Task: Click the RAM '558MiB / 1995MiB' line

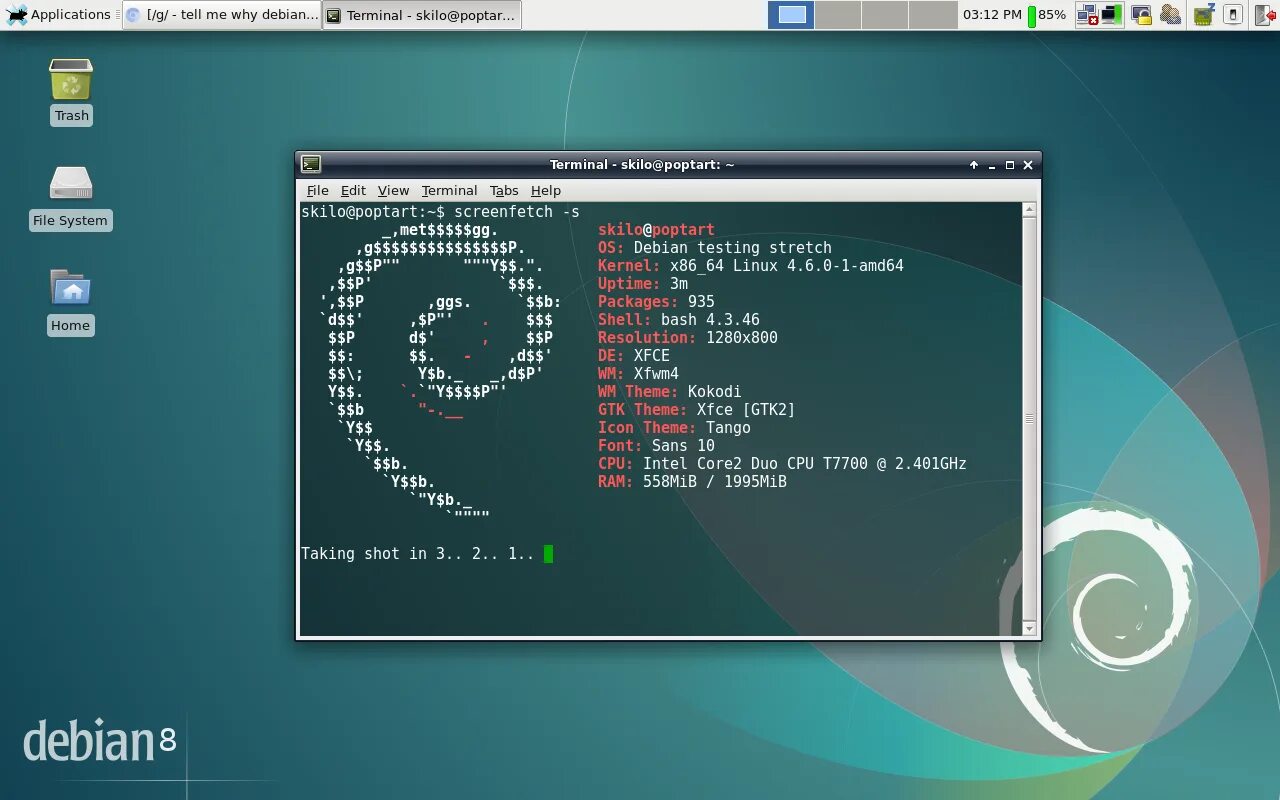Action: coord(714,482)
